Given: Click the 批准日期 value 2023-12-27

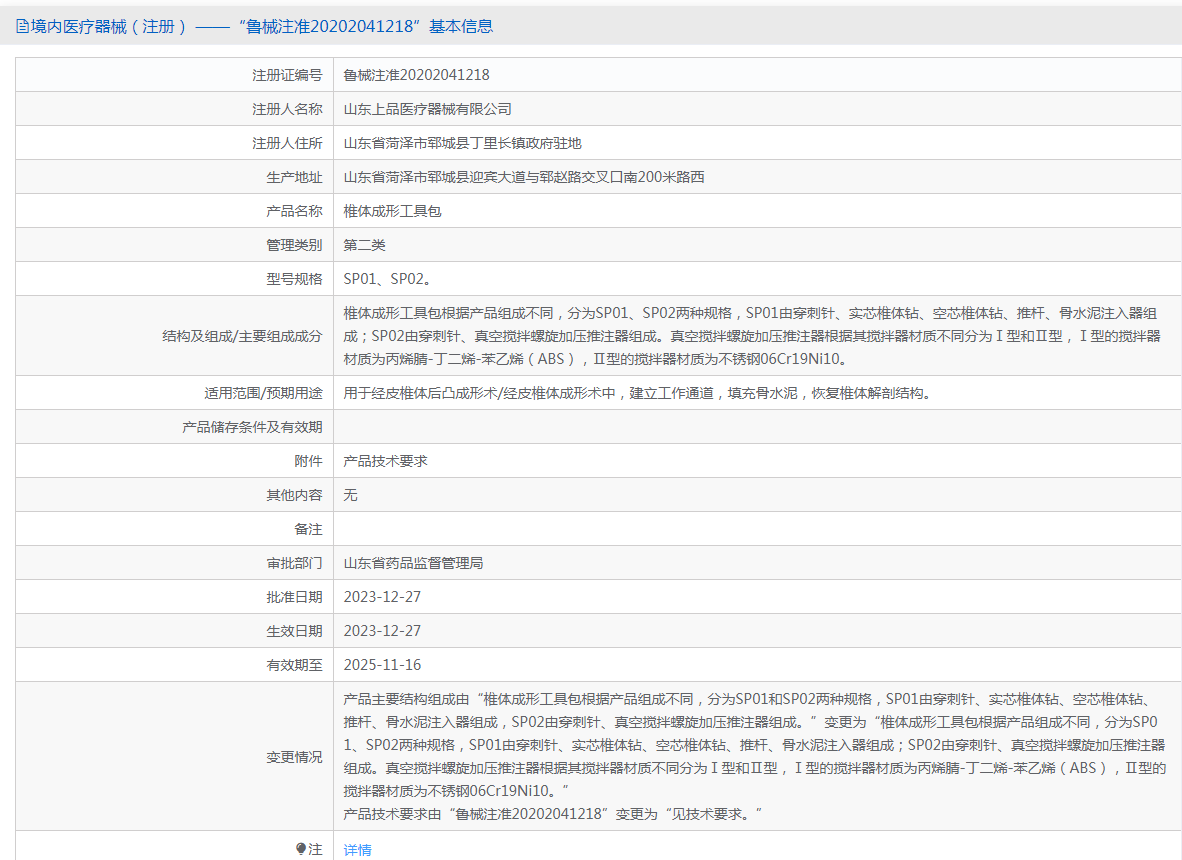Looking at the screenshot, I should pyautogui.click(x=382, y=597).
